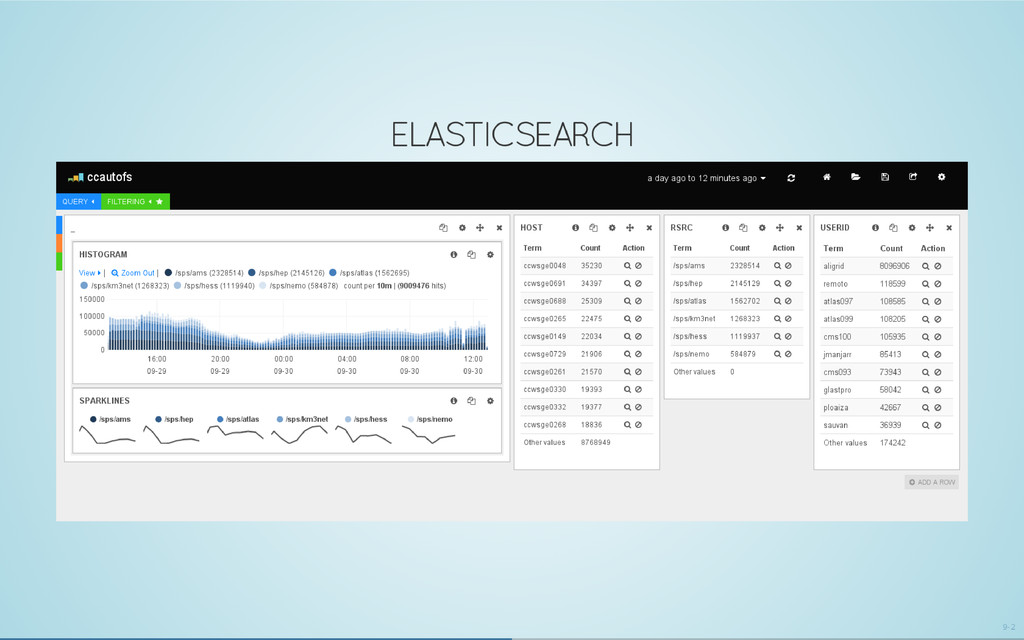Configure the SPARKLINES panel gear

point(490,401)
